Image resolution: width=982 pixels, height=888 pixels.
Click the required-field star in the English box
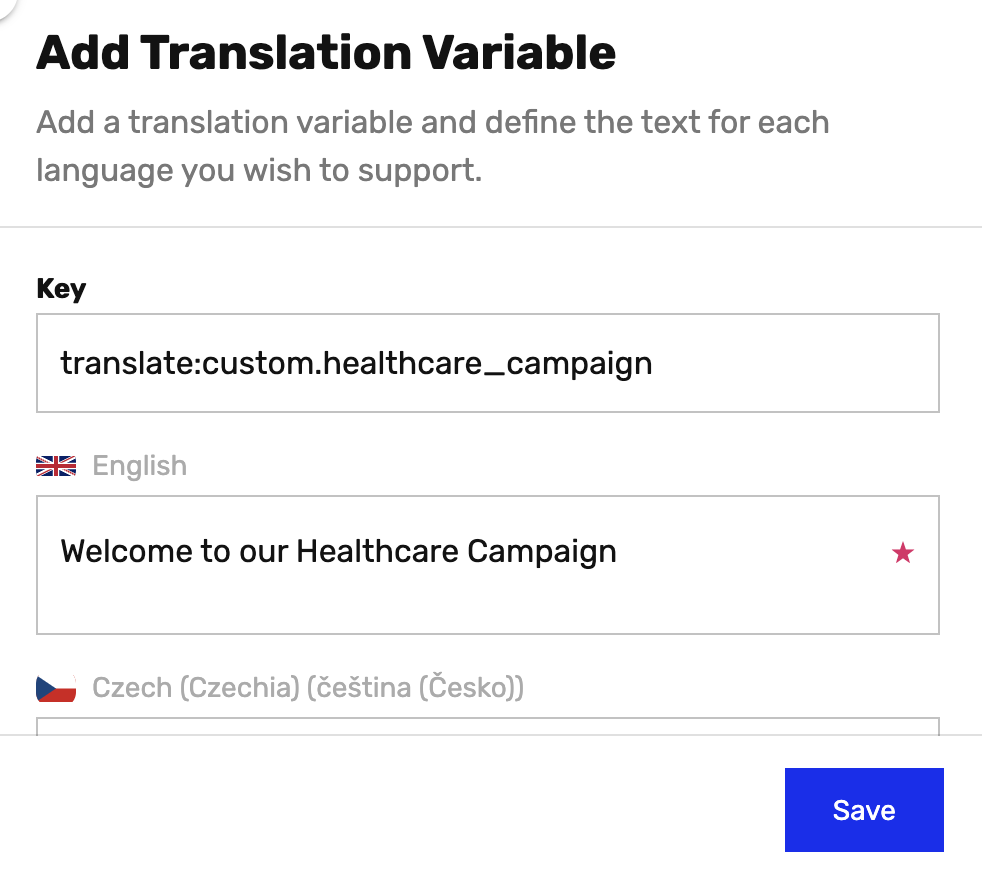coord(903,551)
